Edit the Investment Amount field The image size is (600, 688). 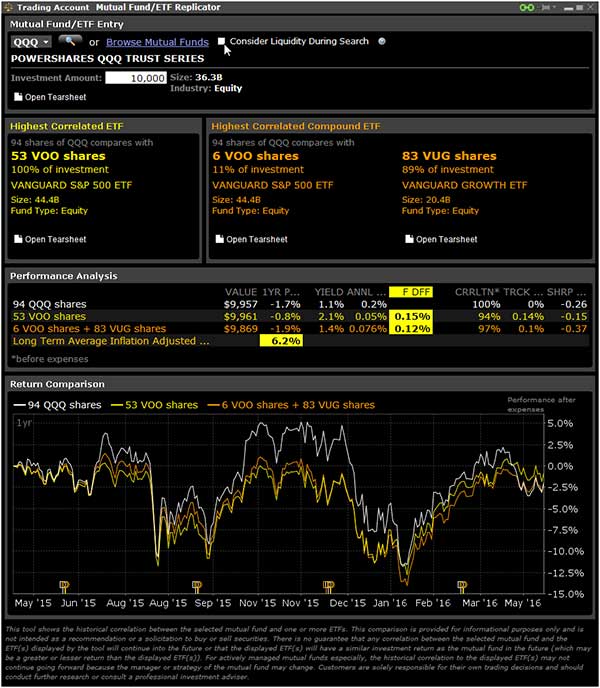(136, 78)
